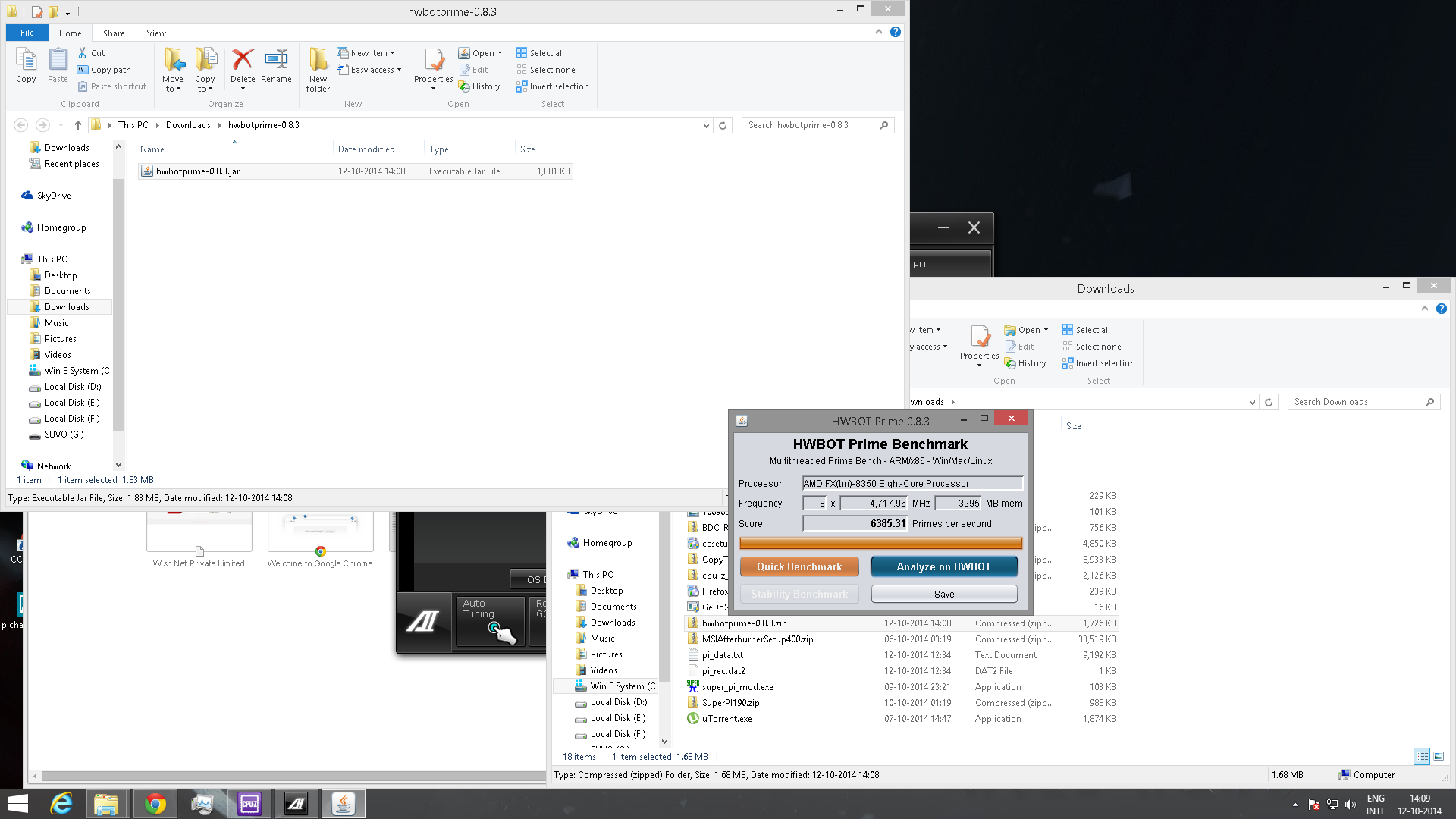1456x819 pixels.
Task: Switch to the Home ribbon tab
Action: [71, 33]
